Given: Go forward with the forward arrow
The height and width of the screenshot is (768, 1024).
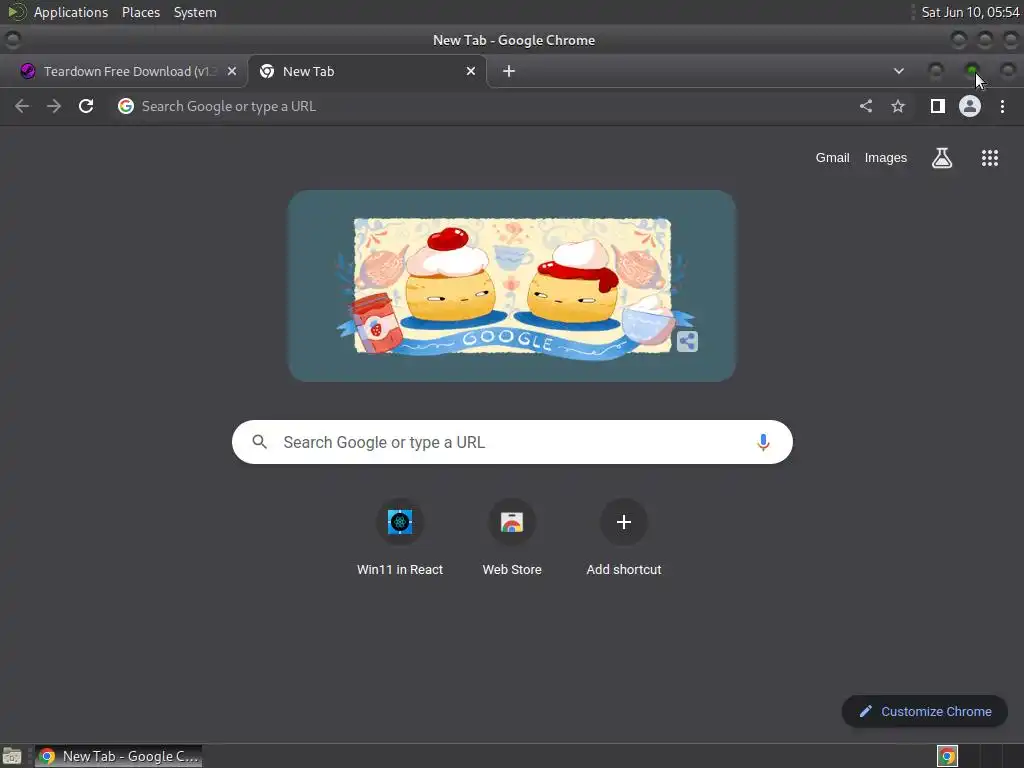Looking at the screenshot, I should coord(54,106).
